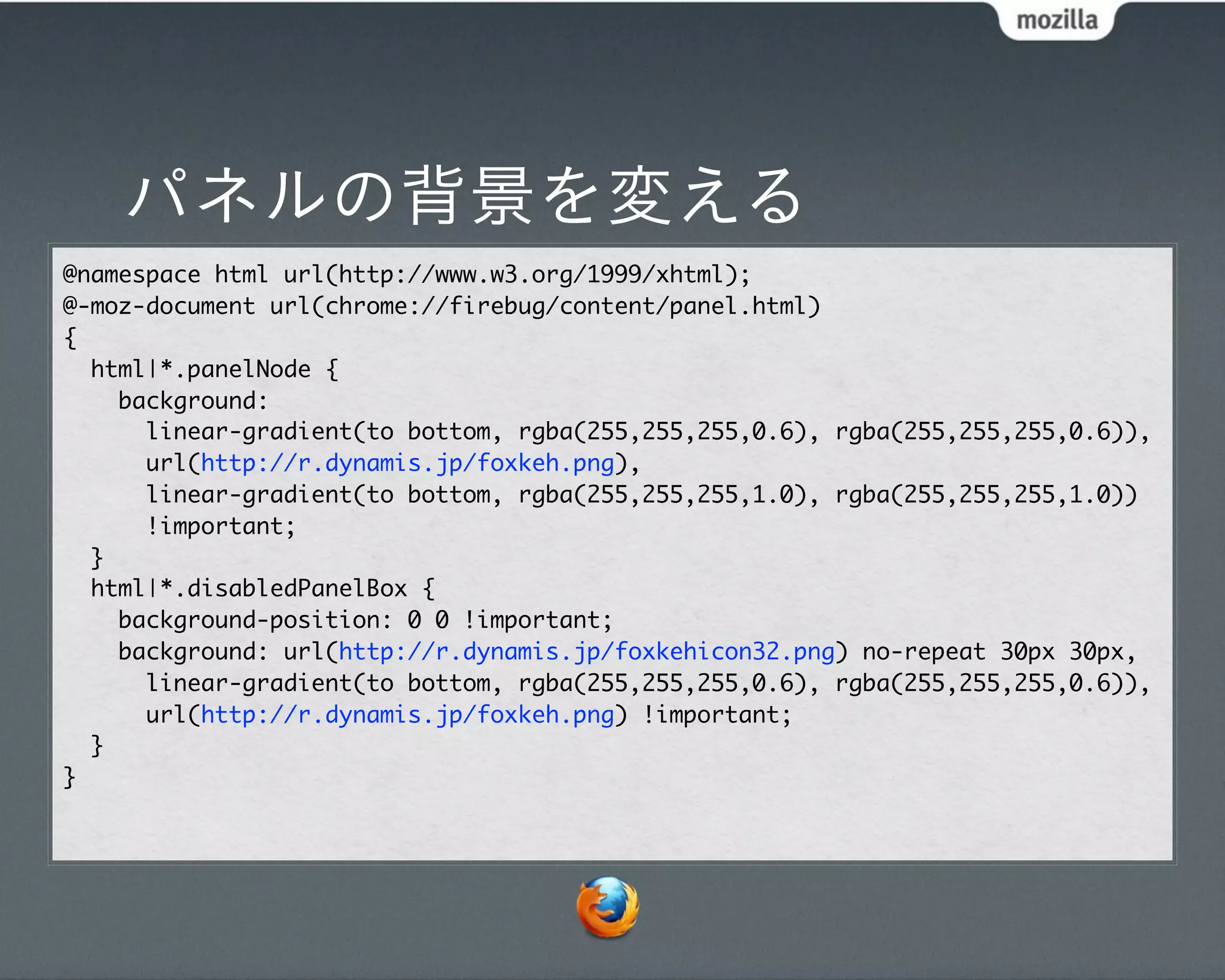
Task: Click the @namespace html declaration line
Action: click(x=406, y=275)
